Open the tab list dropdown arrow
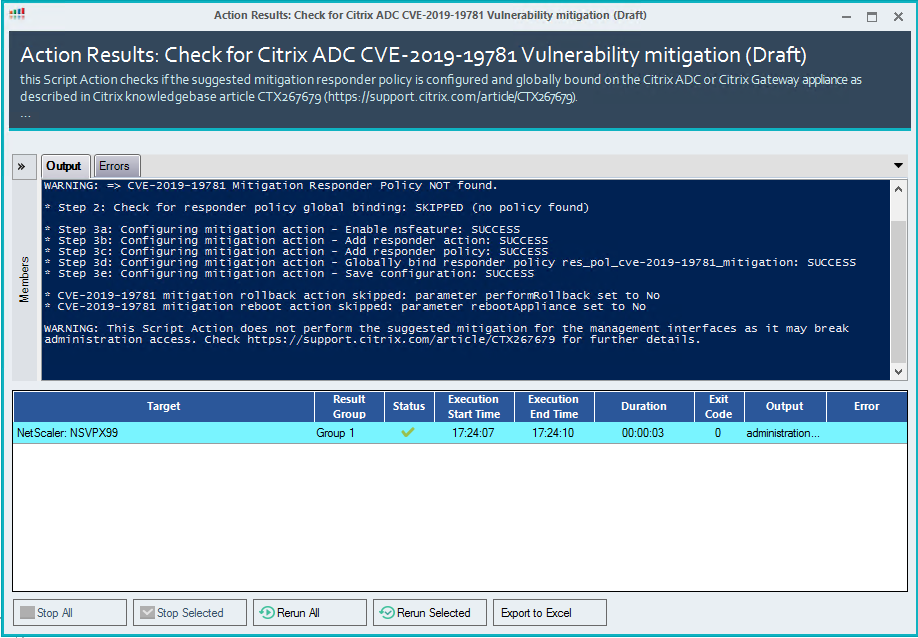The width and height of the screenshot is (918, 638). 898,166
